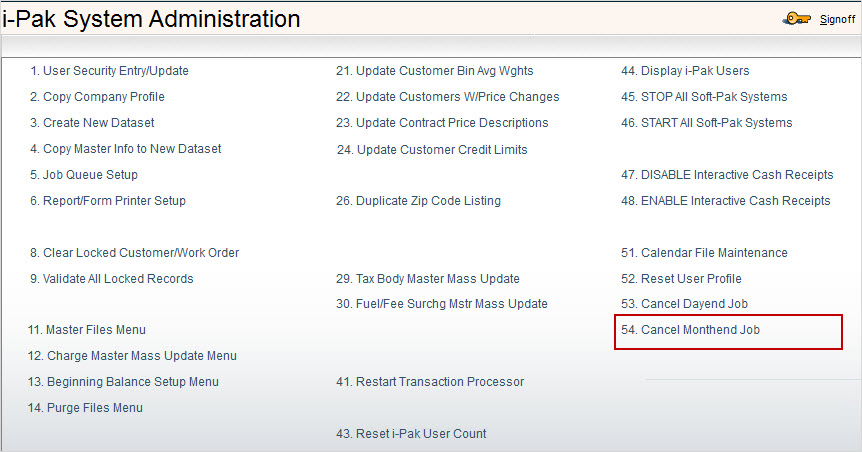The image size is (862, 452).
Task: Run Validate All Locked Records
Action: (112, 279)
